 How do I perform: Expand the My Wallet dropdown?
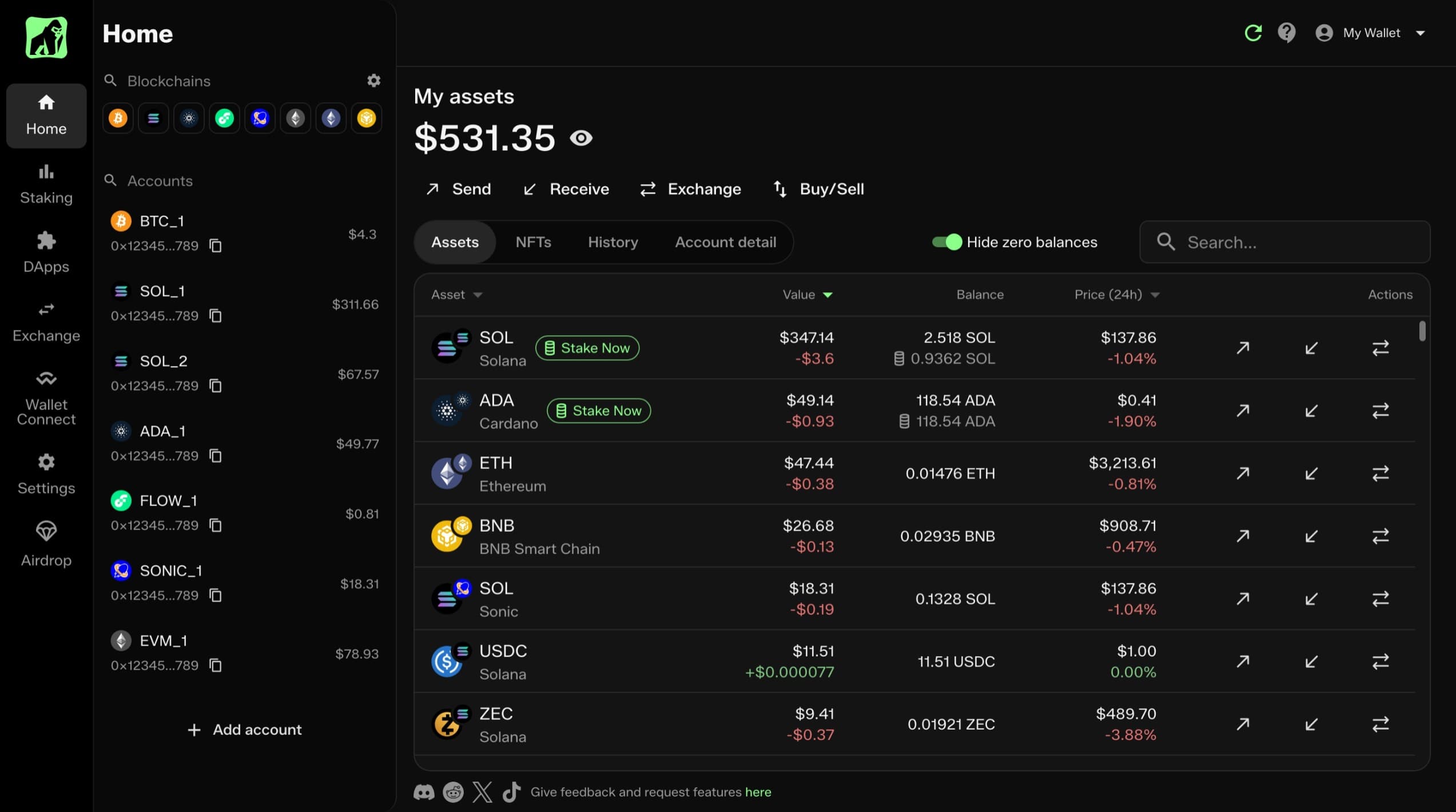tap(1422, 33)
